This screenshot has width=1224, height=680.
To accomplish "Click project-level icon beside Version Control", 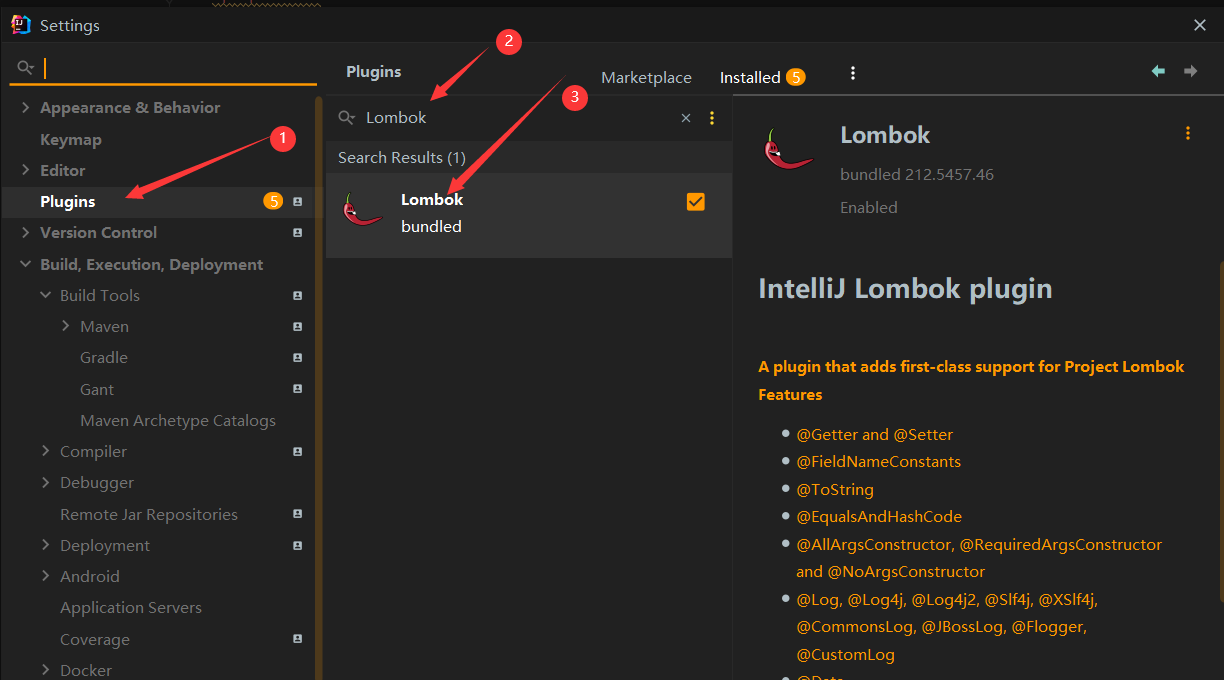I will [x=297, y=233].
